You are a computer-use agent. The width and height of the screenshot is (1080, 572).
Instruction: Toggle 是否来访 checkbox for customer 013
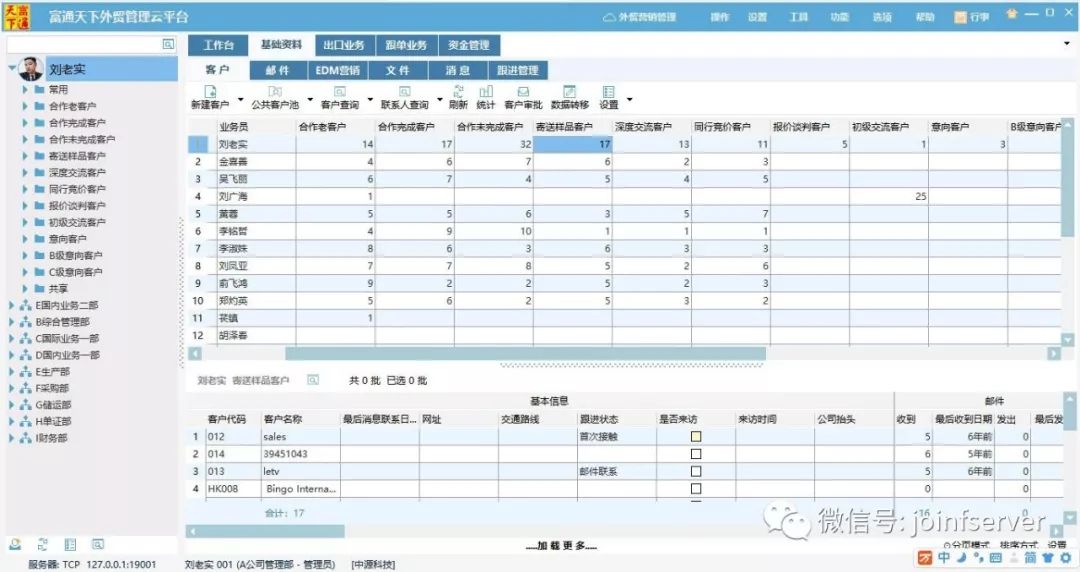tap(696, 471)
